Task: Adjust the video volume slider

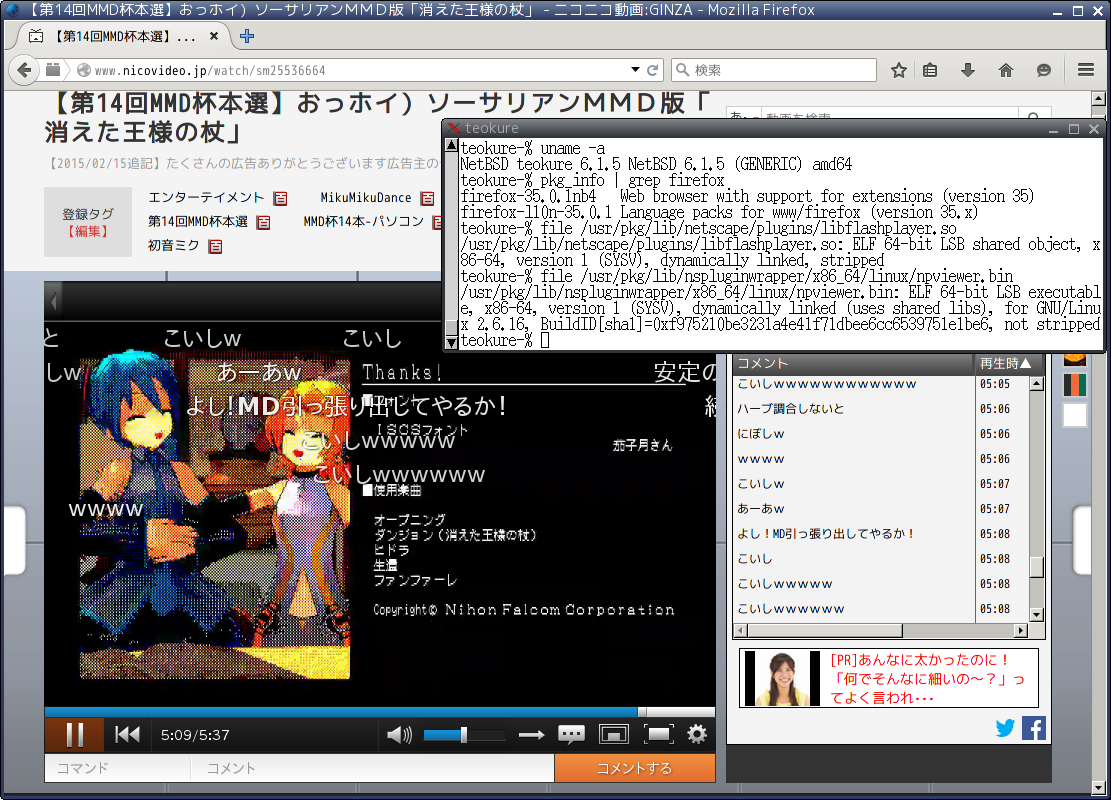Action: (x=464, y=736)
